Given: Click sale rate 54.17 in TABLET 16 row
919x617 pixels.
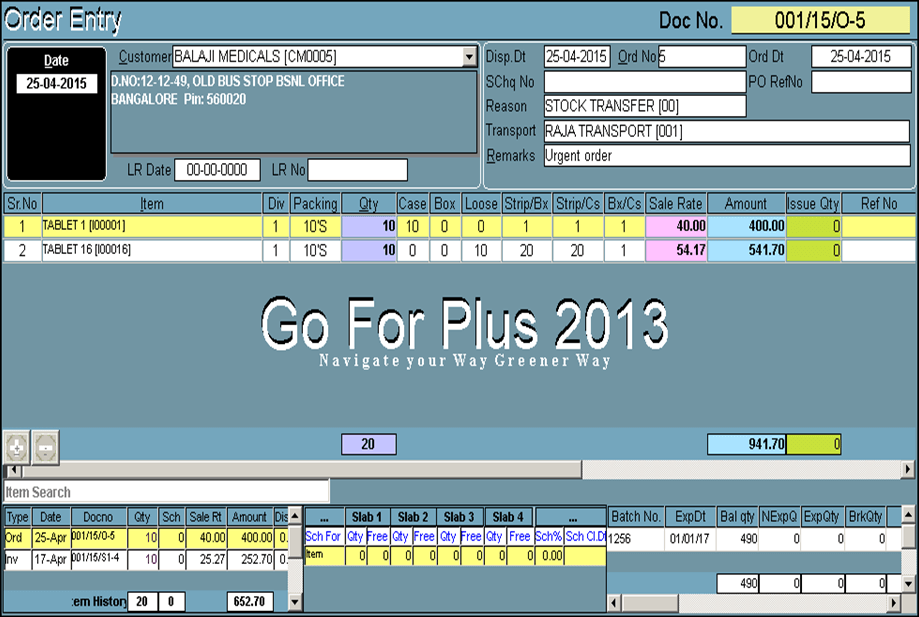Looking at the screenshot, I should point(676,250).
